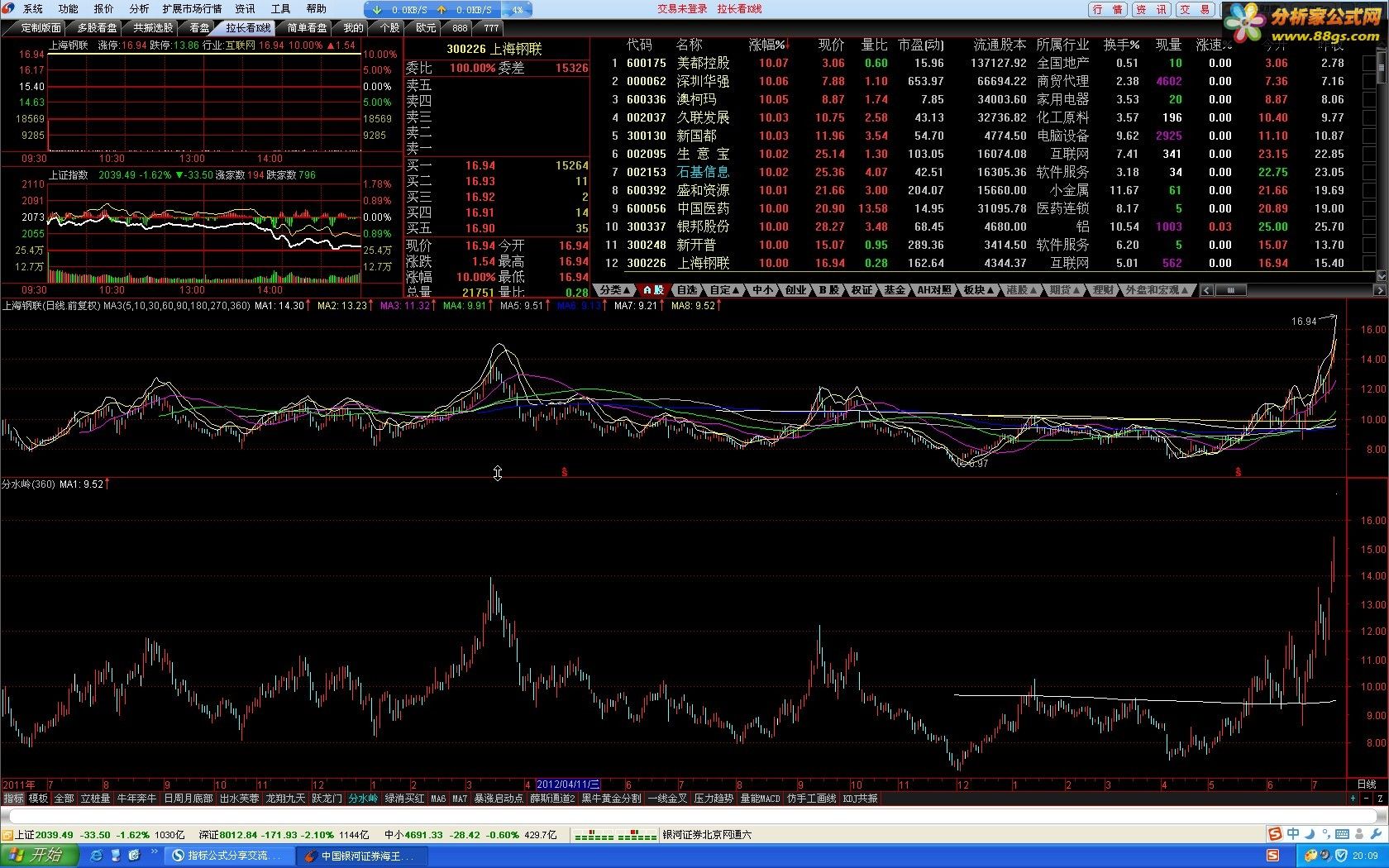Select the 牛年奔牛 indicator tab
The image size is (1389, 868).
136,799
